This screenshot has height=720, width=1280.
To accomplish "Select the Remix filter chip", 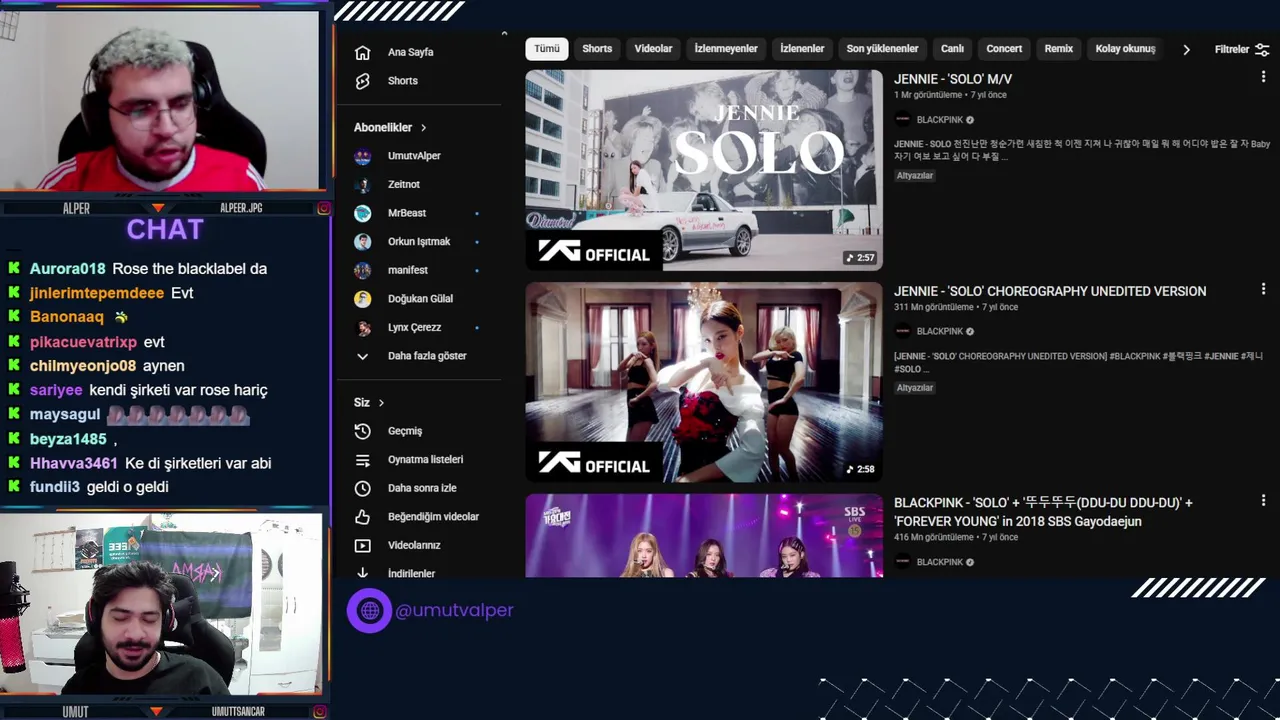I will coord(1058,49).
